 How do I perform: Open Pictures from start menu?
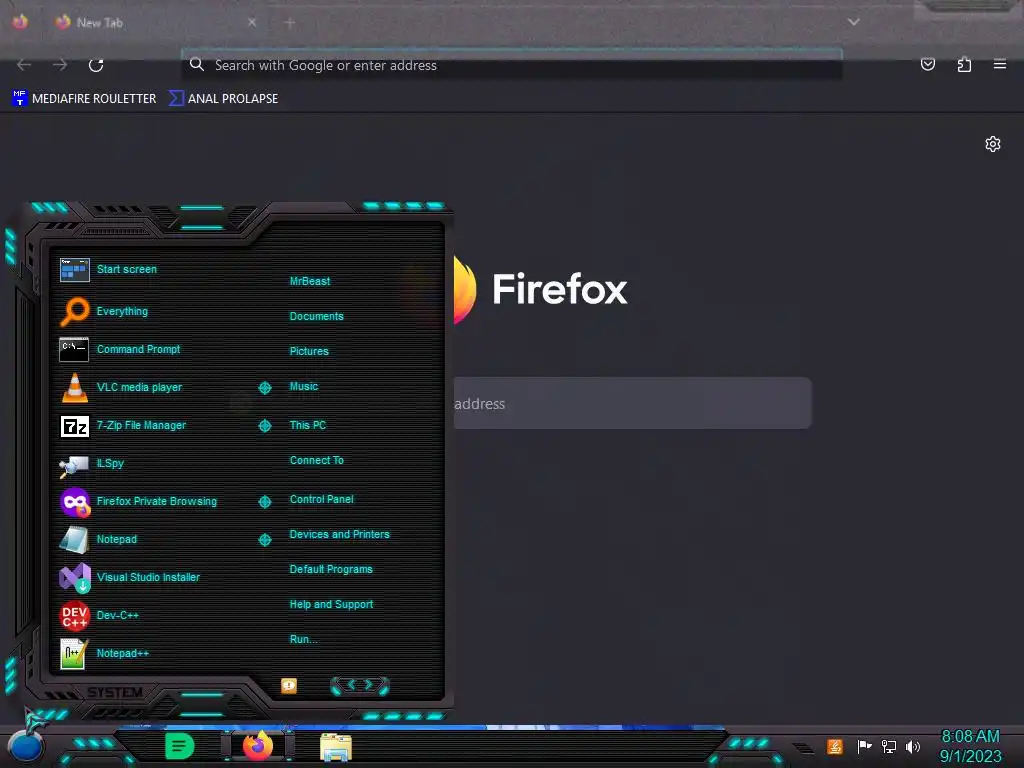click(309, 351)
